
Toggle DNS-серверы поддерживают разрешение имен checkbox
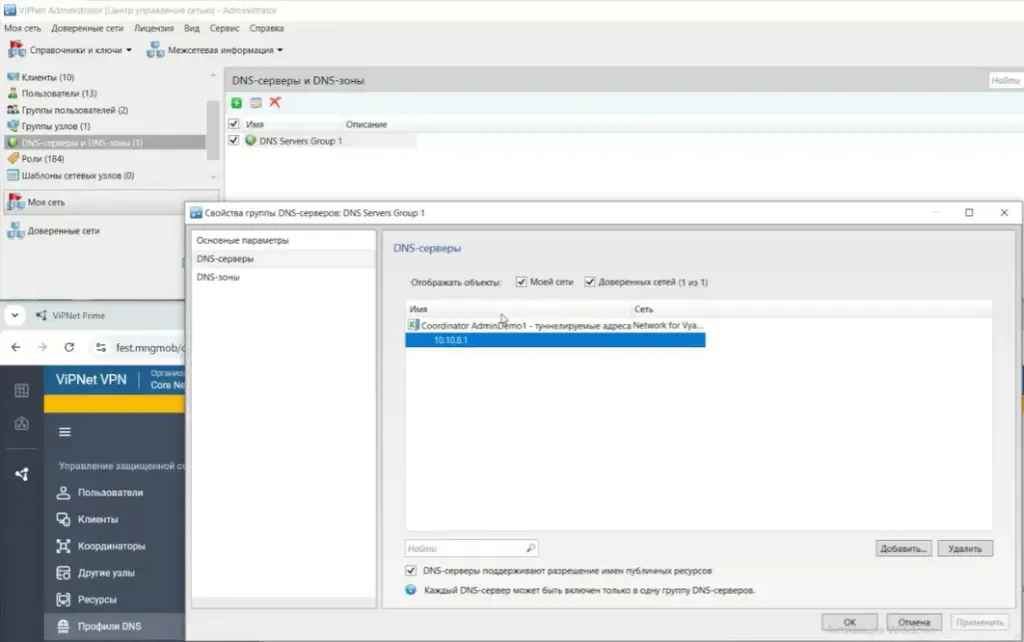click(411, 571)
